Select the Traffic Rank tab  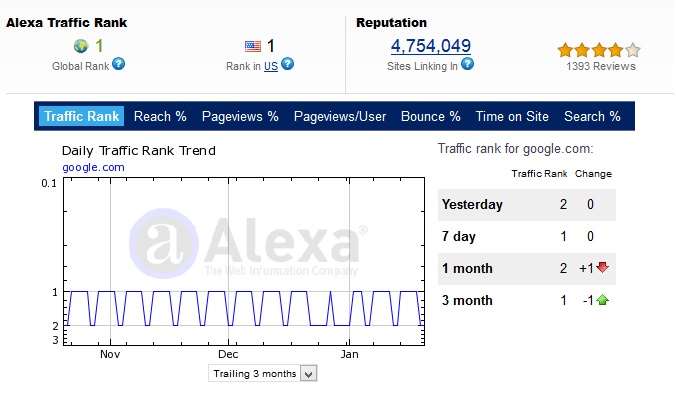tap(81, 116)
